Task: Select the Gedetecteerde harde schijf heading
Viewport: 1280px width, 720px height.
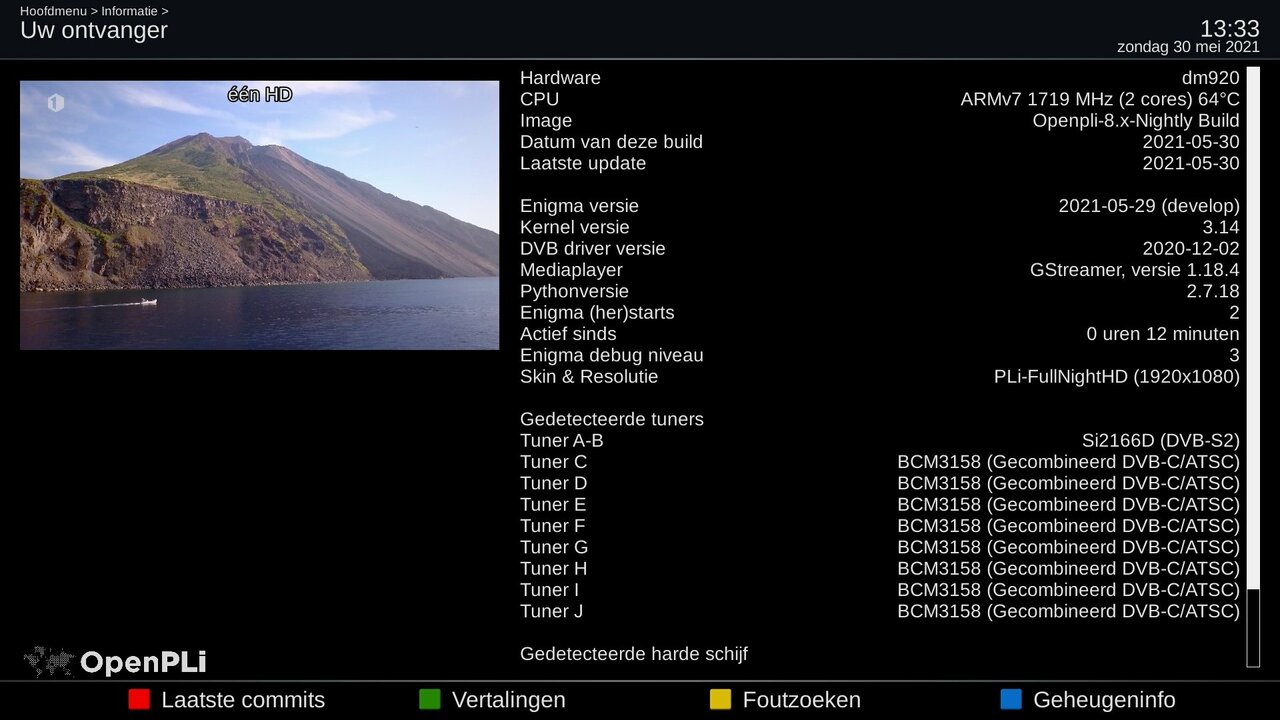Action: click(633, 654)
